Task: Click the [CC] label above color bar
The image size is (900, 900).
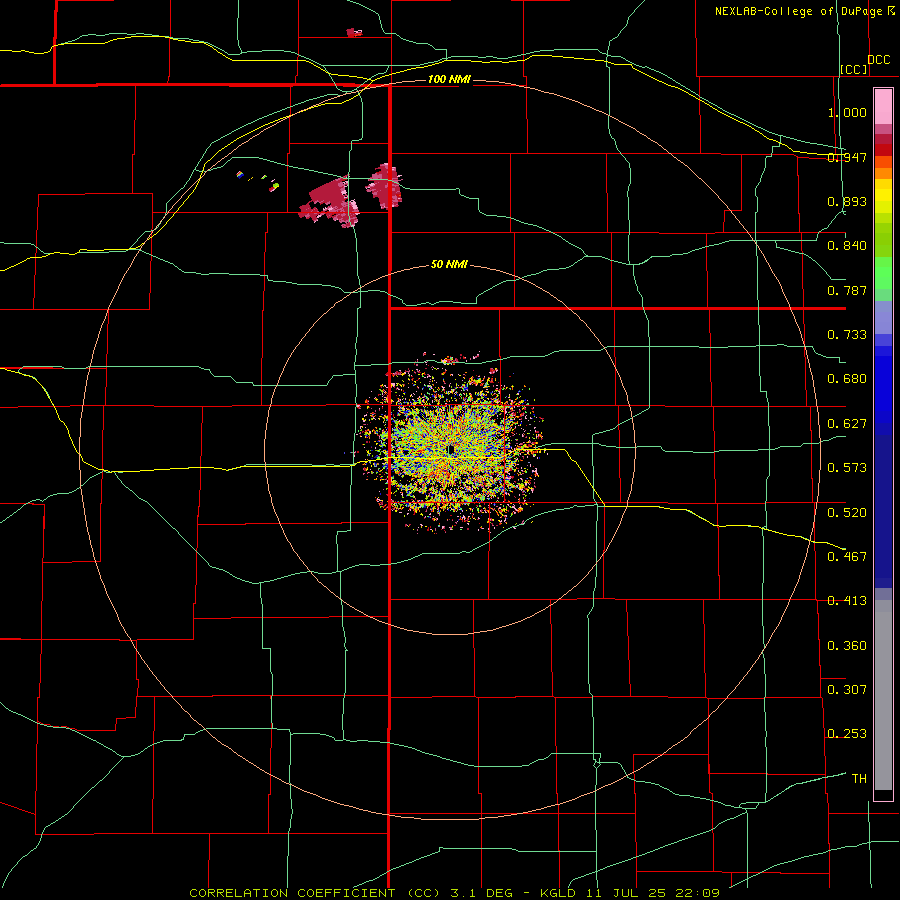Action: (x=854, y=70)
